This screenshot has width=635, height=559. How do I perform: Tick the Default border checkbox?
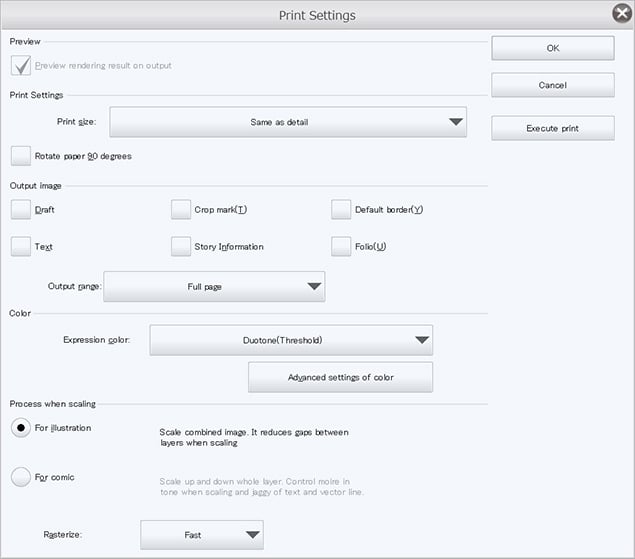tap(341, 210)
